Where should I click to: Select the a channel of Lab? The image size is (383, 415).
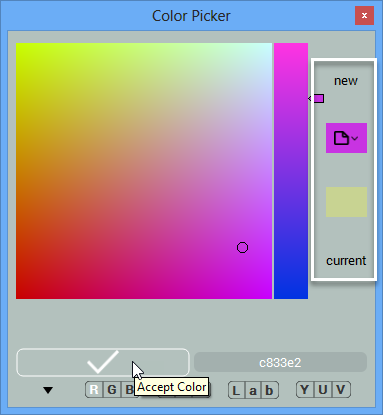click(253, 390)
